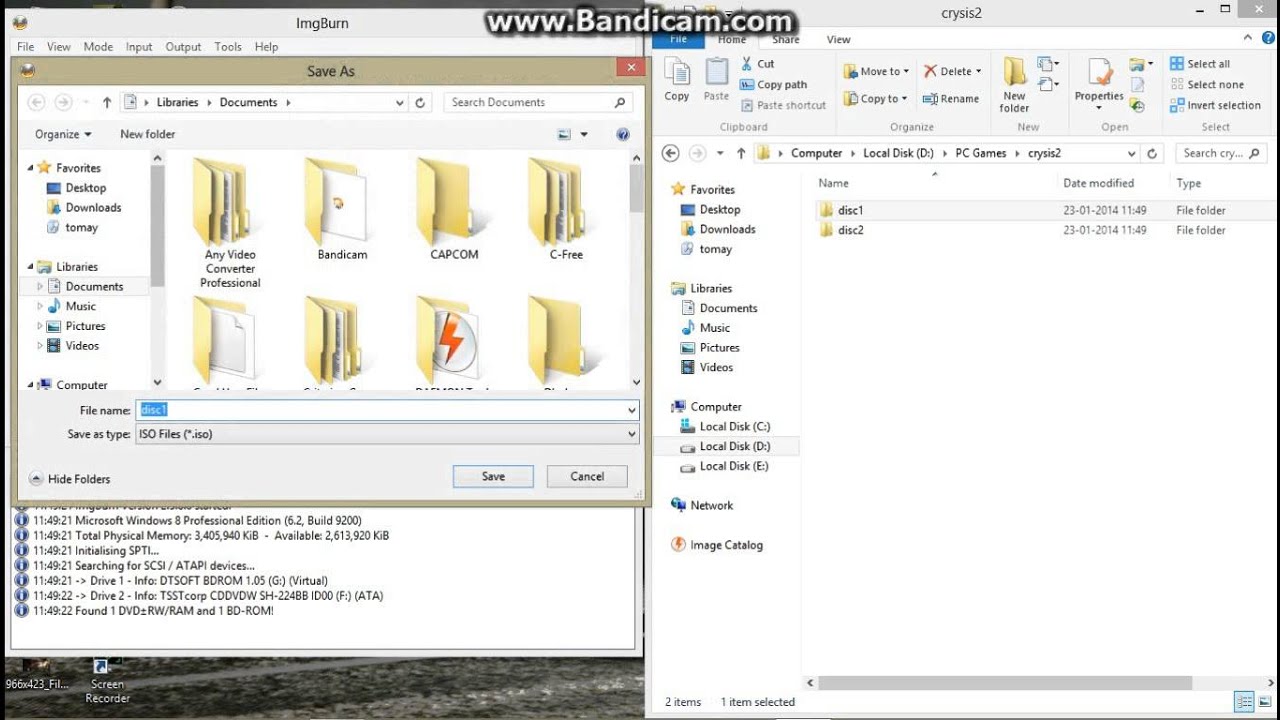Select the CAPCOM folder
Image resolution: width=1280 pixels, height=720 pixels.
(454, 210)
